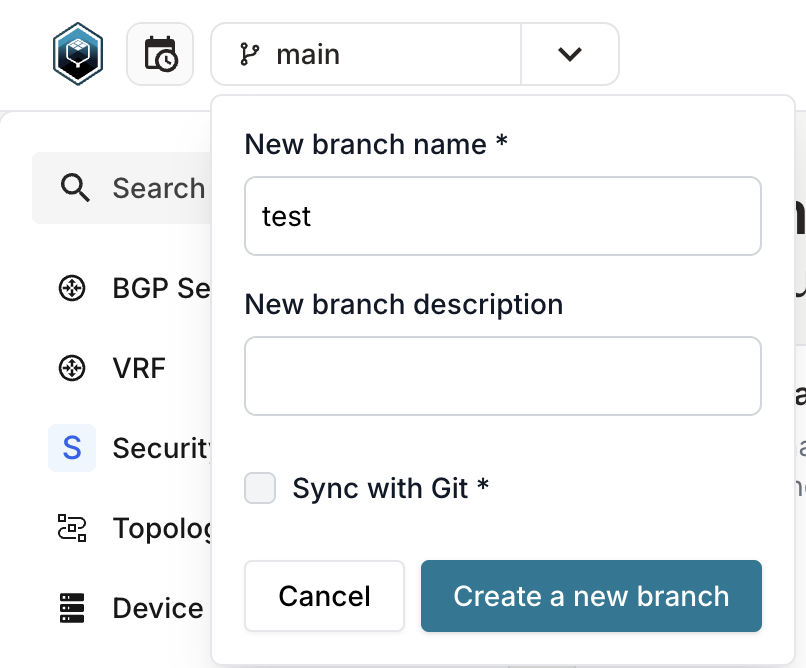The height and width of the screenshot is (668, 806).
Task: Click the New branch description field
Action: [x=502, y=376]
